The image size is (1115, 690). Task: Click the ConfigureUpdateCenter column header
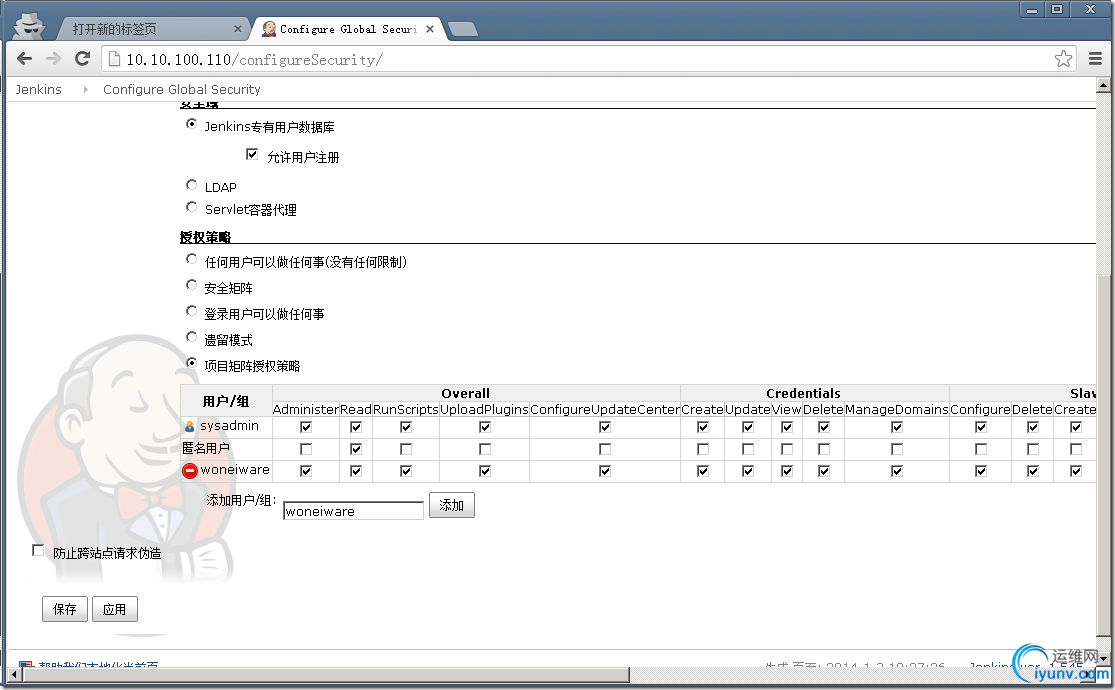click(x=604, y=410)
